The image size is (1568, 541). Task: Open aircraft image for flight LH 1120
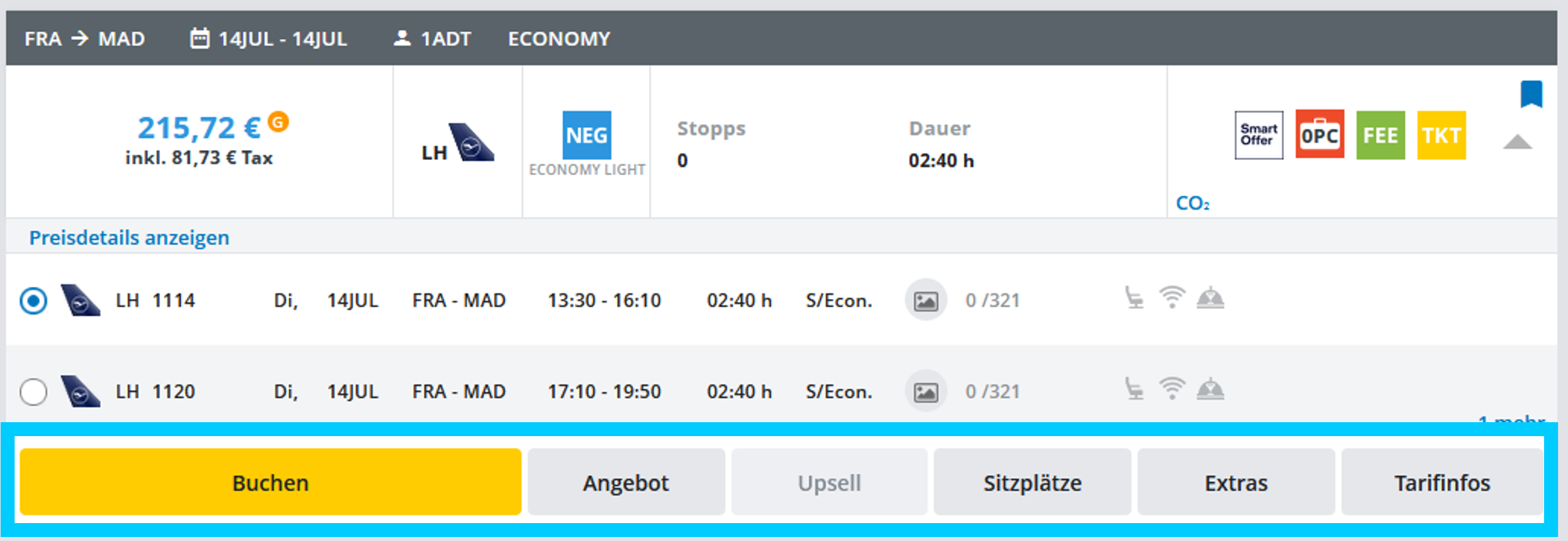click(x=925, y=392)
